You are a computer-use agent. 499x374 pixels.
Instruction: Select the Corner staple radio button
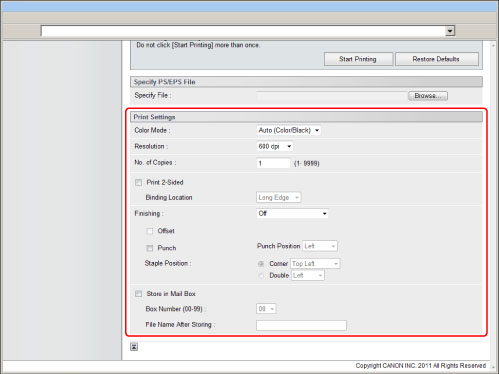(261, 264)
